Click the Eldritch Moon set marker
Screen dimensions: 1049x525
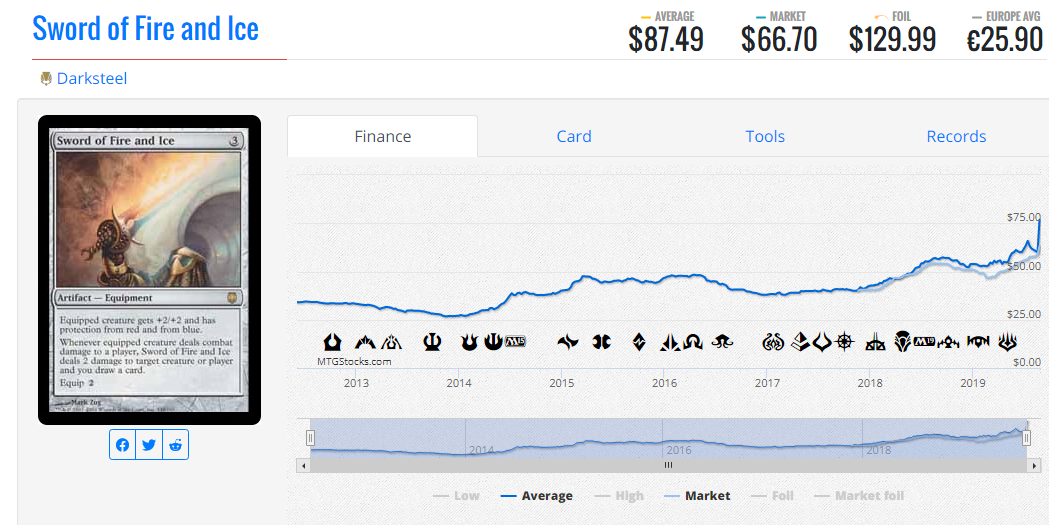723,342
